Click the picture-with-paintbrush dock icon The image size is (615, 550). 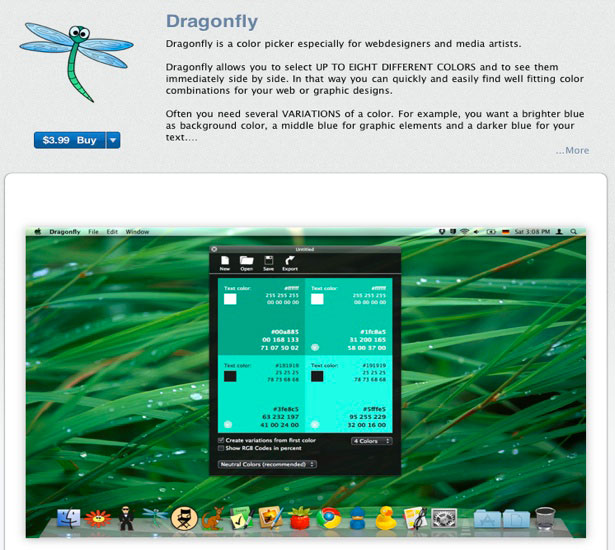tap(271, 518)
